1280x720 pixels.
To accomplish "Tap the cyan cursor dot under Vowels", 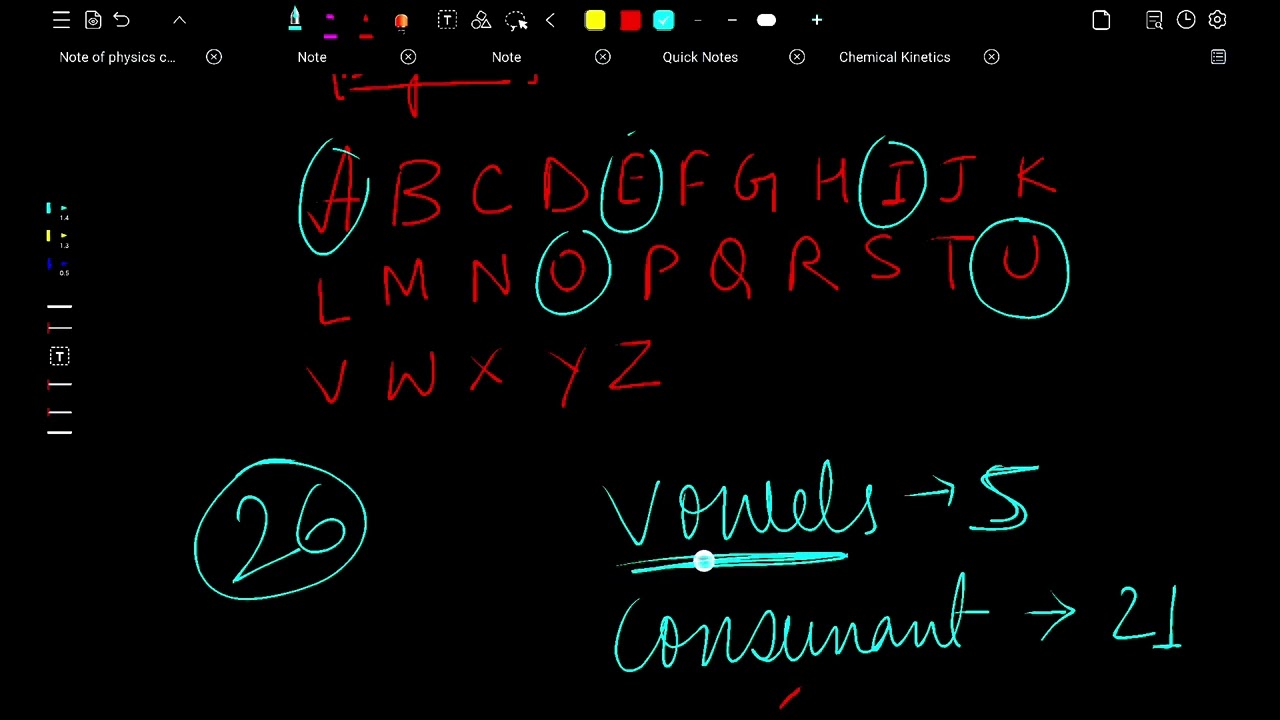I will tap(703, 562).
